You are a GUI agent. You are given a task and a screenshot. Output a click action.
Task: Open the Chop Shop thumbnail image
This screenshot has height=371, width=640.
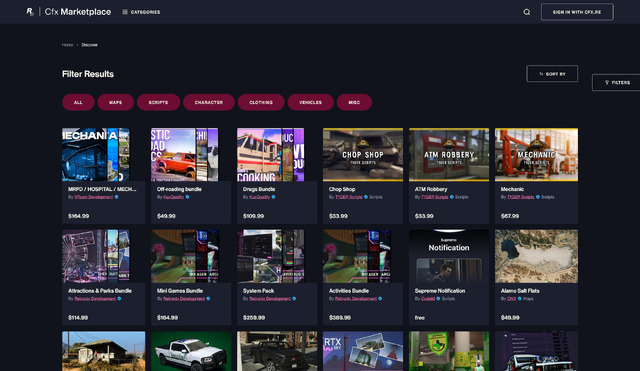pos(363,155)
